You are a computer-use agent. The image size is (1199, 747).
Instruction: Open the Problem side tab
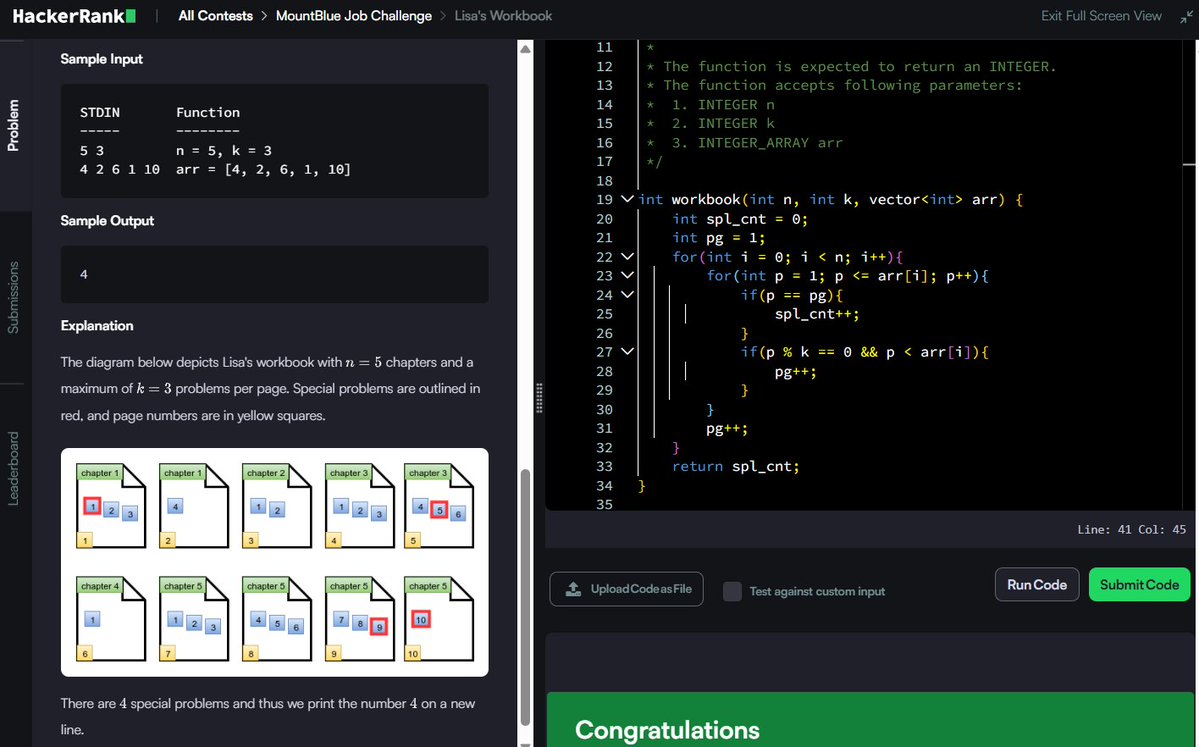coord(13,125)
